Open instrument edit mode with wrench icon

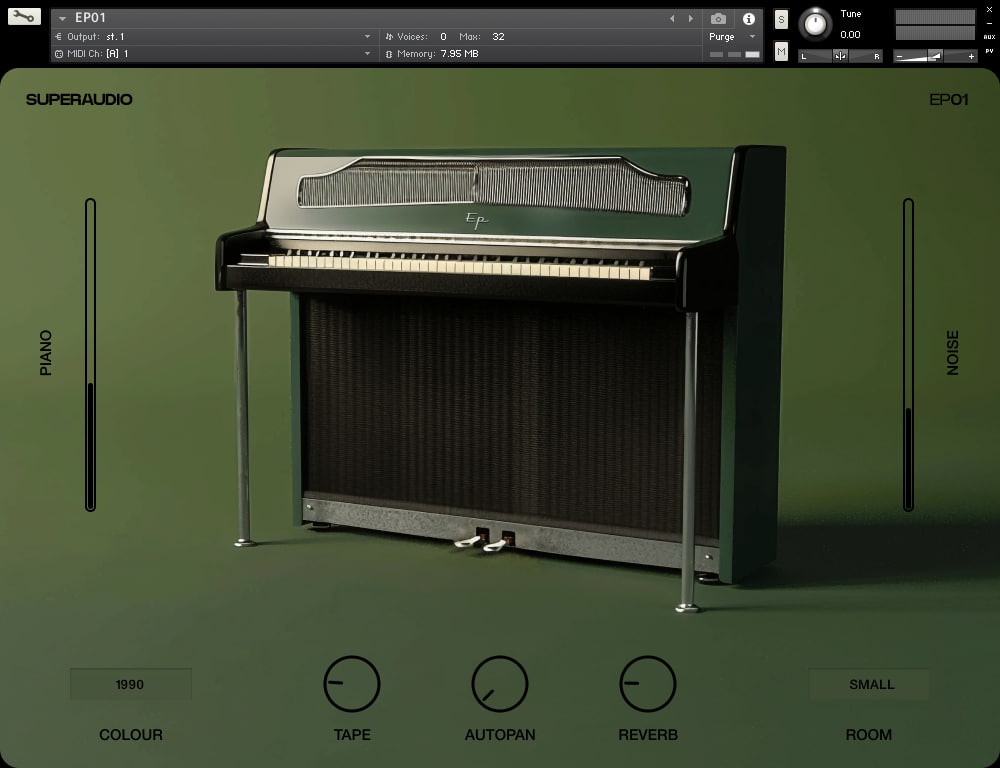point(24,17)
